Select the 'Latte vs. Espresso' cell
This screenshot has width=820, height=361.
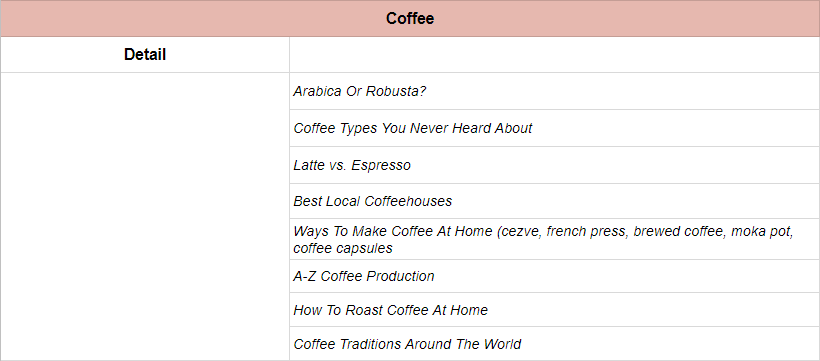pos(554,165)
